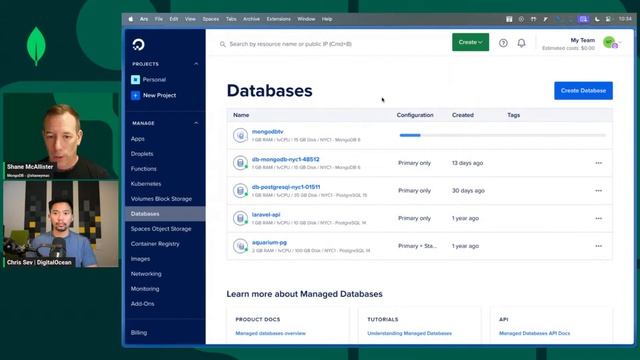
Task: Go to Images in sidebar
Action: pyautogui.click(x=140, y=259)
